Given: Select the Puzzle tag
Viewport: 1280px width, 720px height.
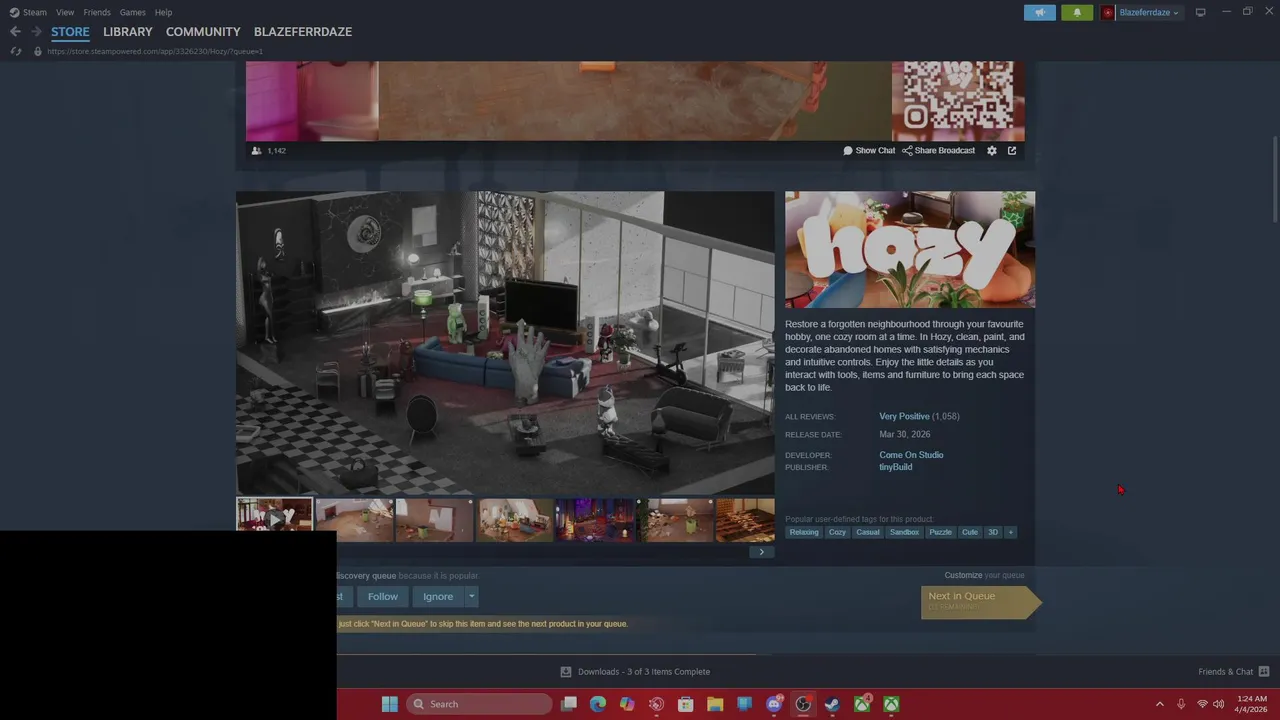Looking at the screenshot, I should (940, 532).
